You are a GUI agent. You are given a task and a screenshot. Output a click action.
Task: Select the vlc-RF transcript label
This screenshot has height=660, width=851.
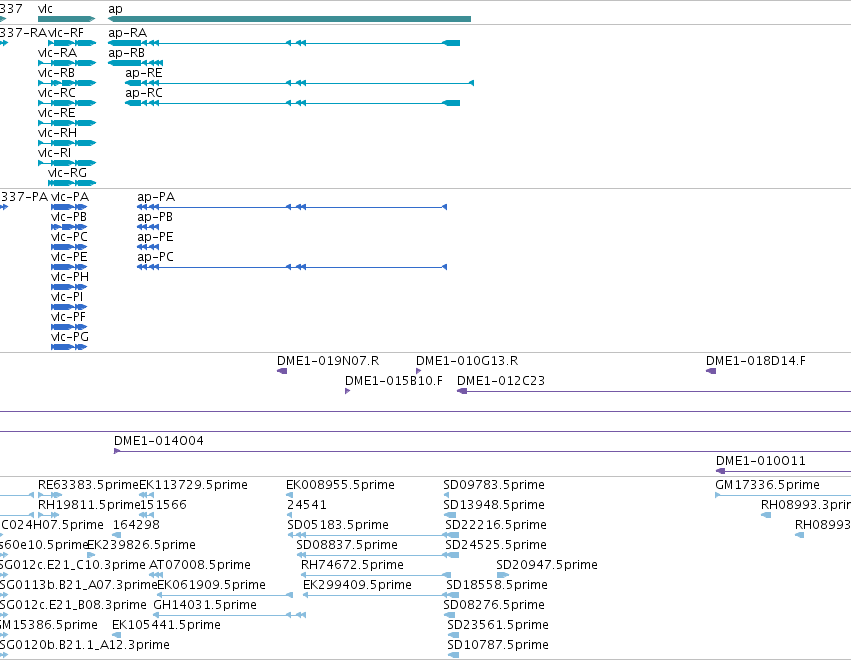point(66,33)
